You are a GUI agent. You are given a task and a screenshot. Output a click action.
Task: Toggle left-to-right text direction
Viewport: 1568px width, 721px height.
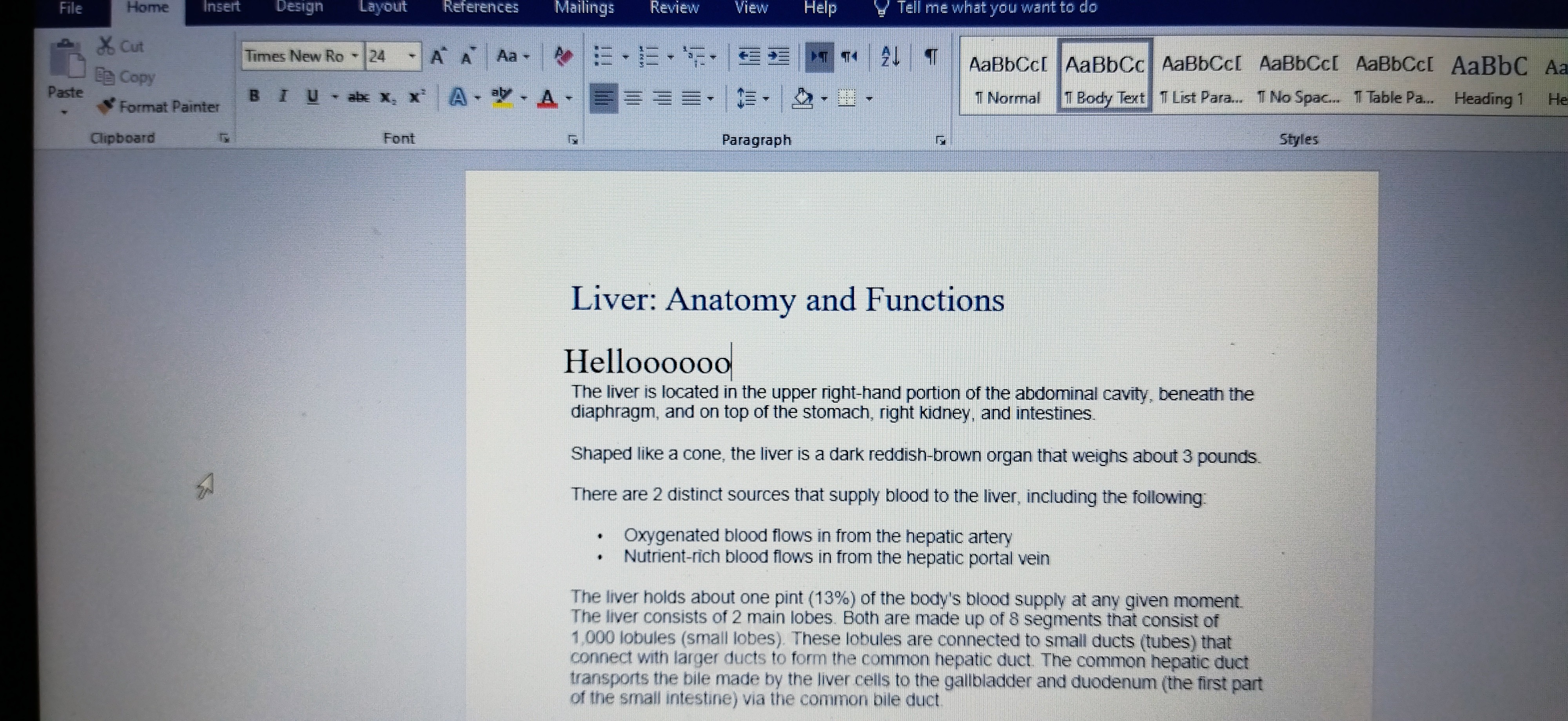(819, 56)
